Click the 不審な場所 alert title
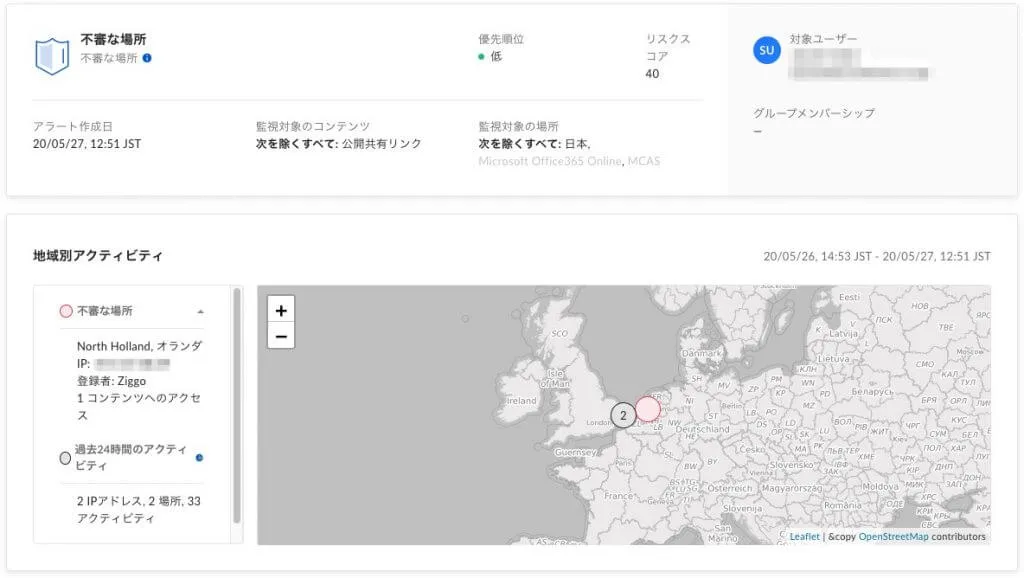Image resolution: width=1024 pixels, height=578 pixels. 113,40
